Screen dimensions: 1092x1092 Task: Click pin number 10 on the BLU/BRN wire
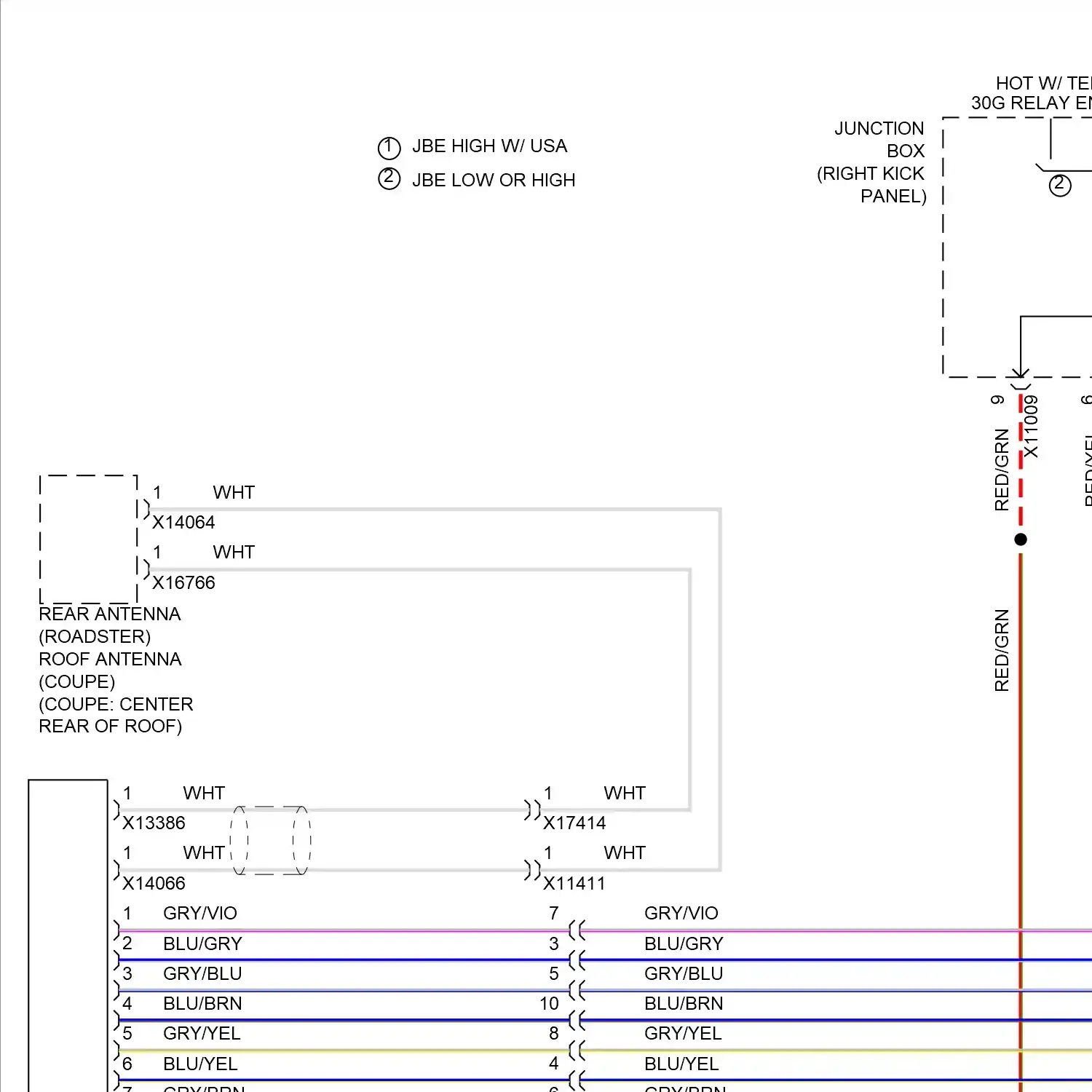[549, 1004]
